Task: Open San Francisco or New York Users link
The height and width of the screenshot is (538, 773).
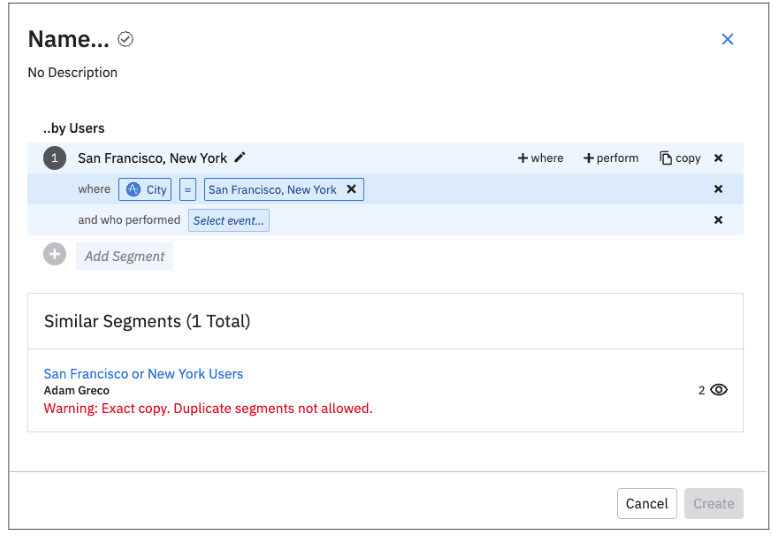Action: [x=143, y=374]
